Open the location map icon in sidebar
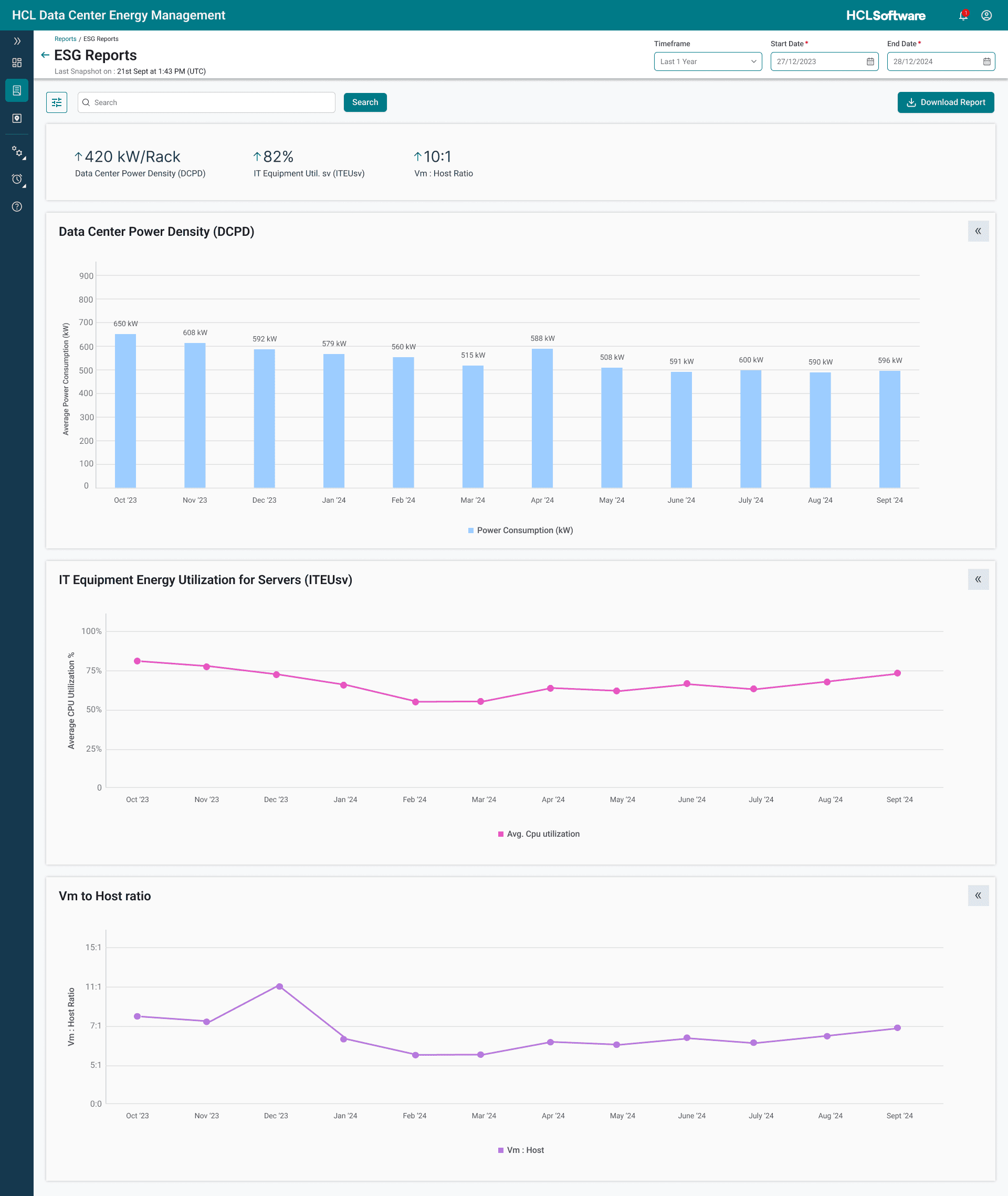1008x1196 pixels. pyautogui.click(x=17, y=118)
